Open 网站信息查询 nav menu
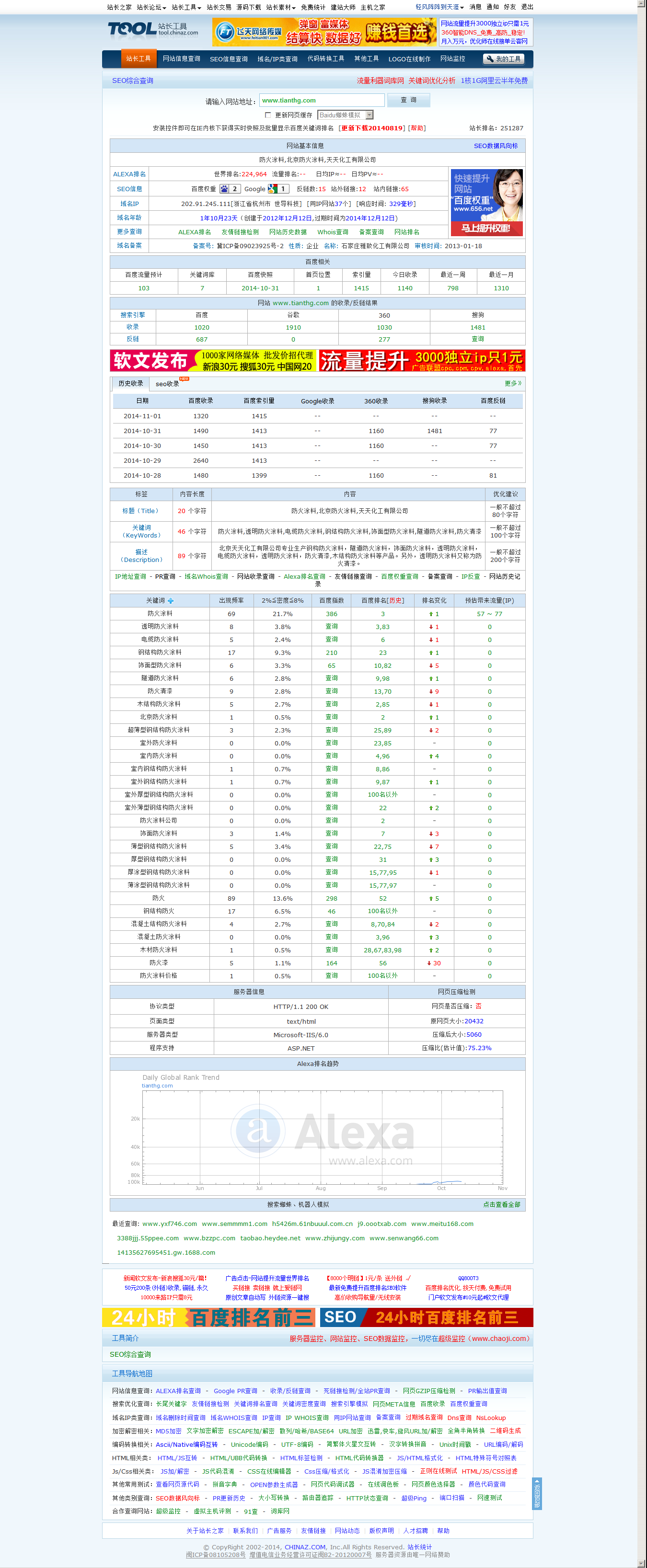This screenshot has width=647, height=1568. click(x=181, y=59)
